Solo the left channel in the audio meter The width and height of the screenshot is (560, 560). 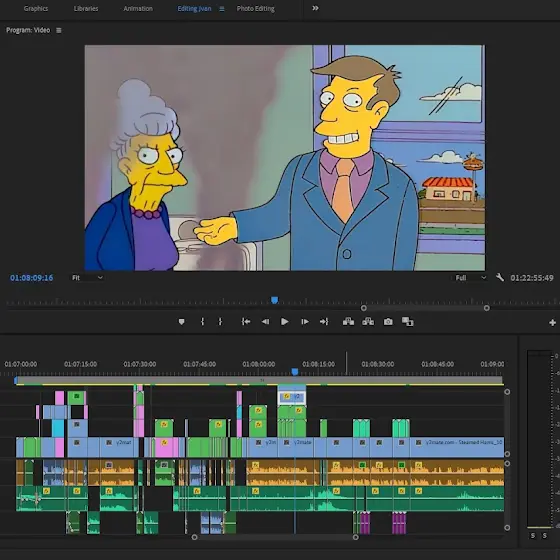coord(533,535)
